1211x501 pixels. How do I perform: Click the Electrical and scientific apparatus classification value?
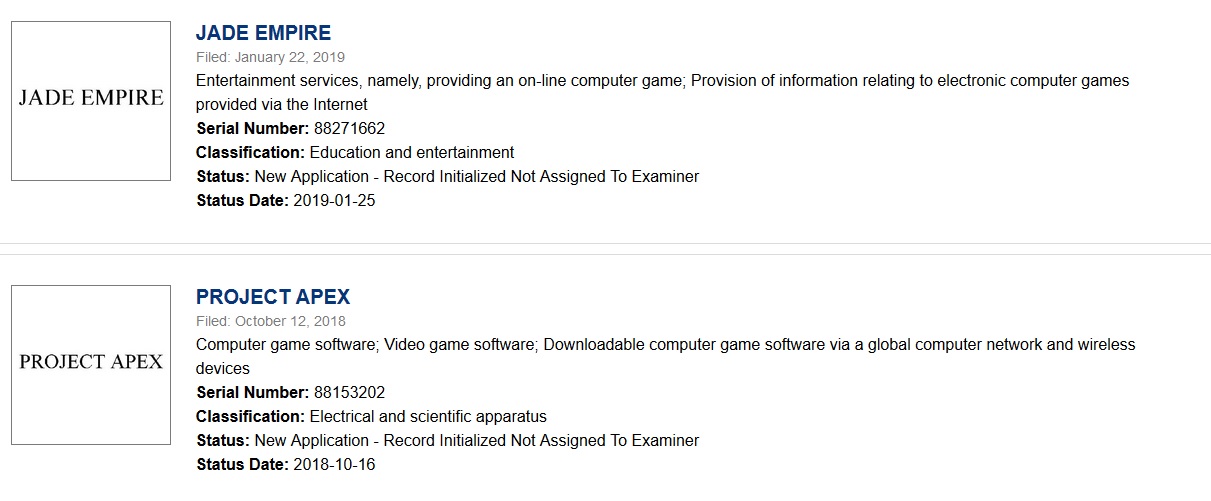[x=428, y=416]
